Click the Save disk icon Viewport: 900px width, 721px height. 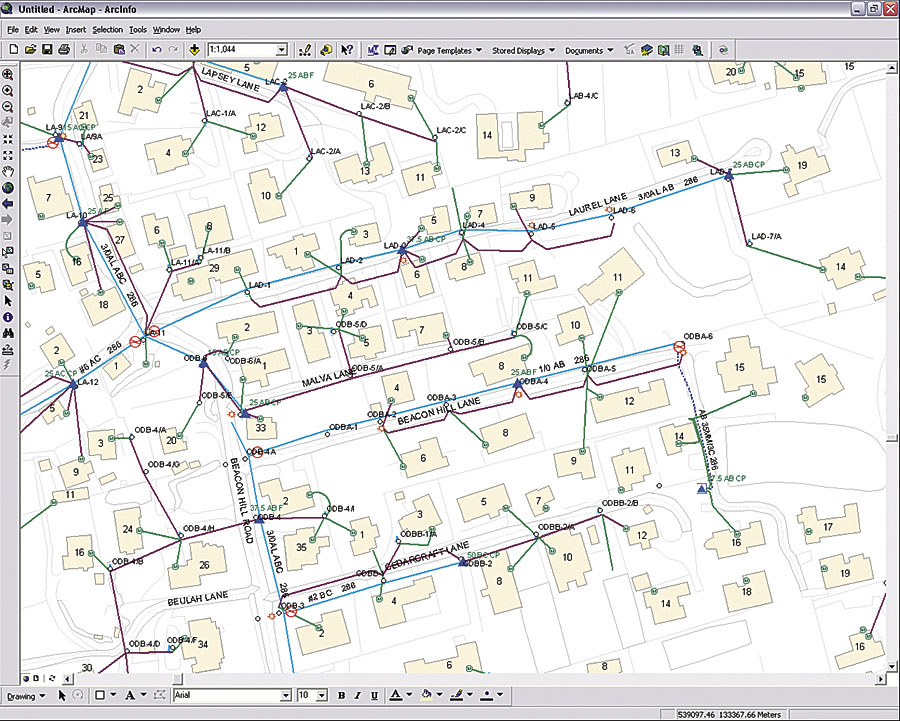tap(47, 49)
